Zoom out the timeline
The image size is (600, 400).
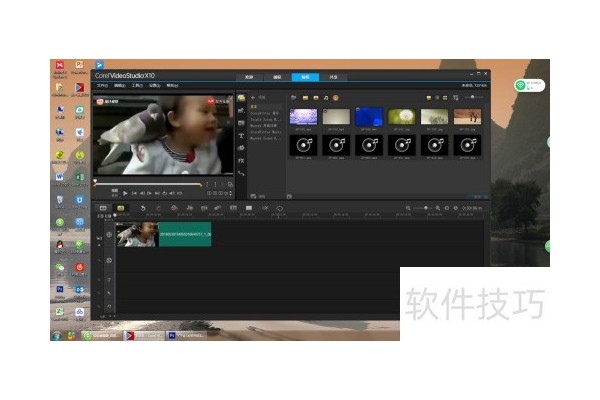(x=408, y=208)
